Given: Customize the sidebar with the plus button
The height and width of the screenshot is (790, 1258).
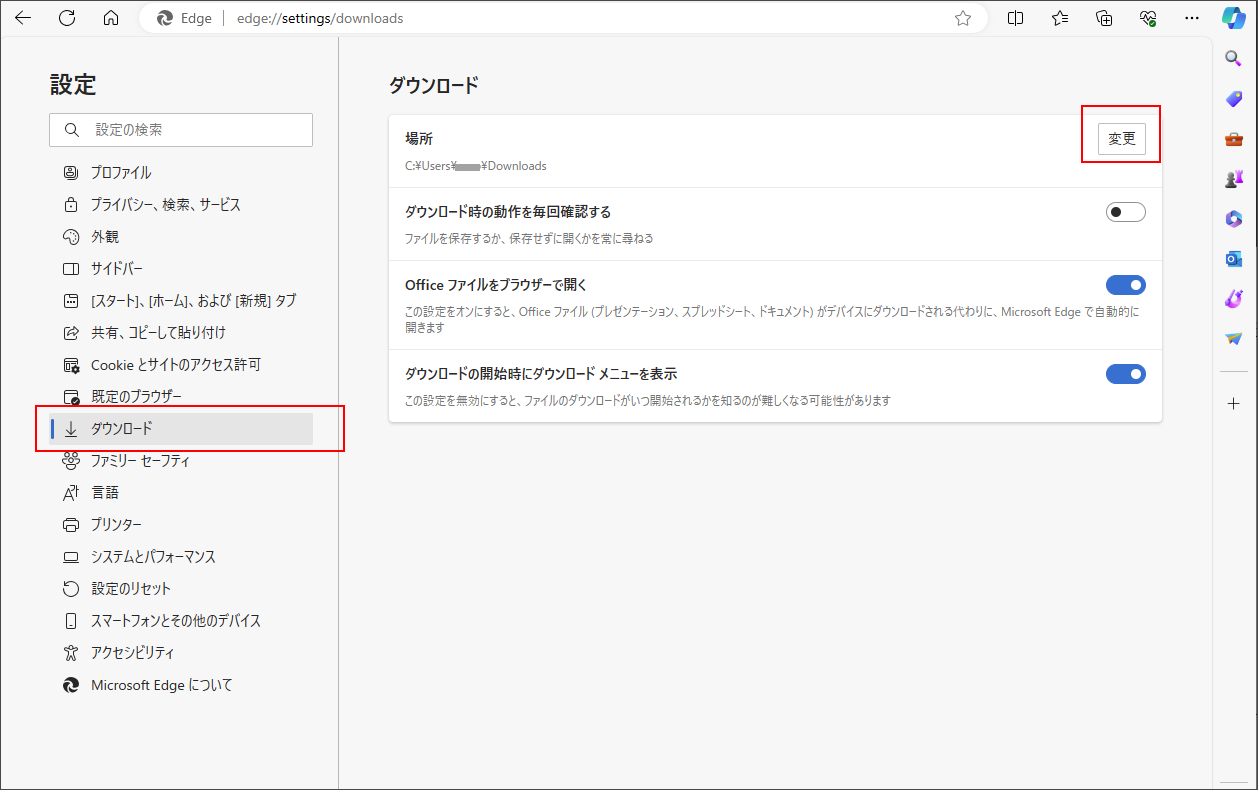Looking at the screenshot, I should (x=1233, y=404).
